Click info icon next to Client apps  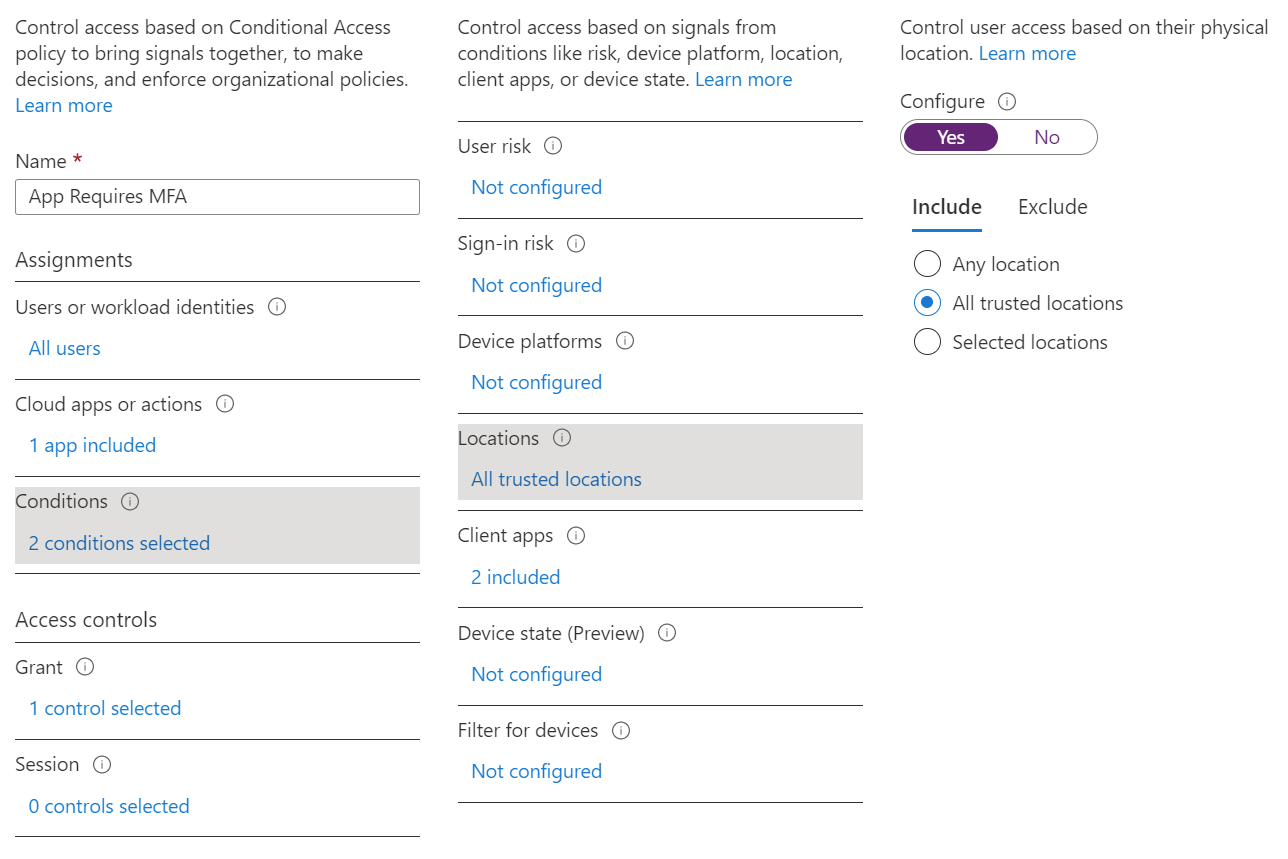(576, 536)
